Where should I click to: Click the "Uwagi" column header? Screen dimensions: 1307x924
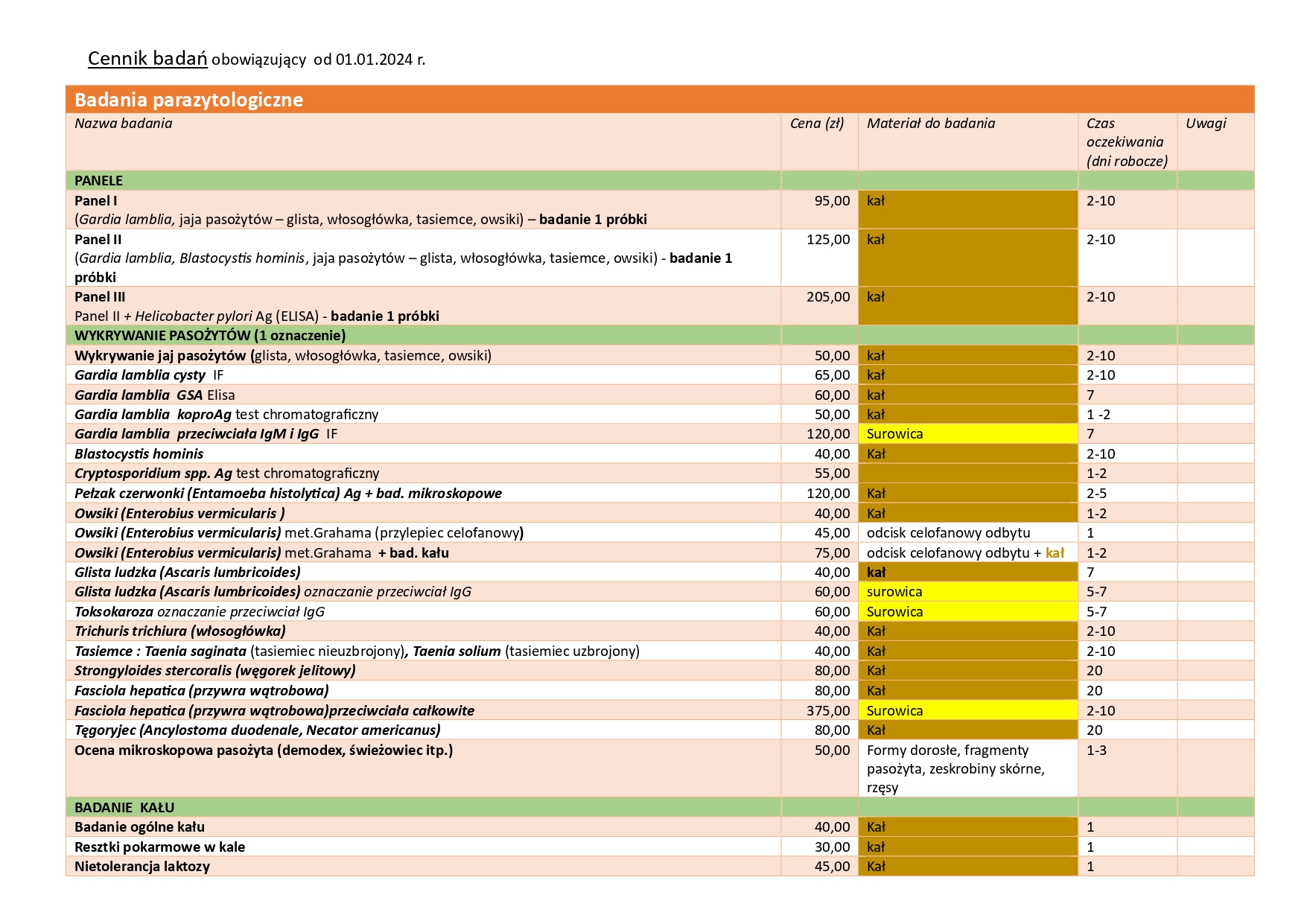[x=1205, y=124]
